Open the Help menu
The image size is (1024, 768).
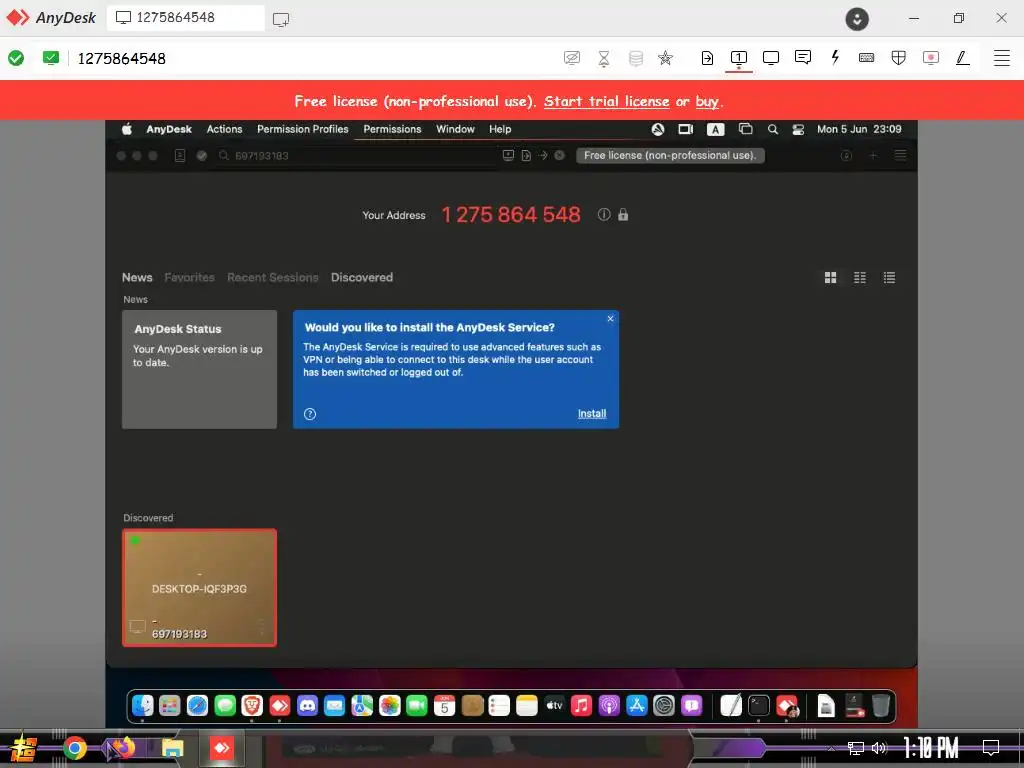pyautogui.click(x=500, y=129)
